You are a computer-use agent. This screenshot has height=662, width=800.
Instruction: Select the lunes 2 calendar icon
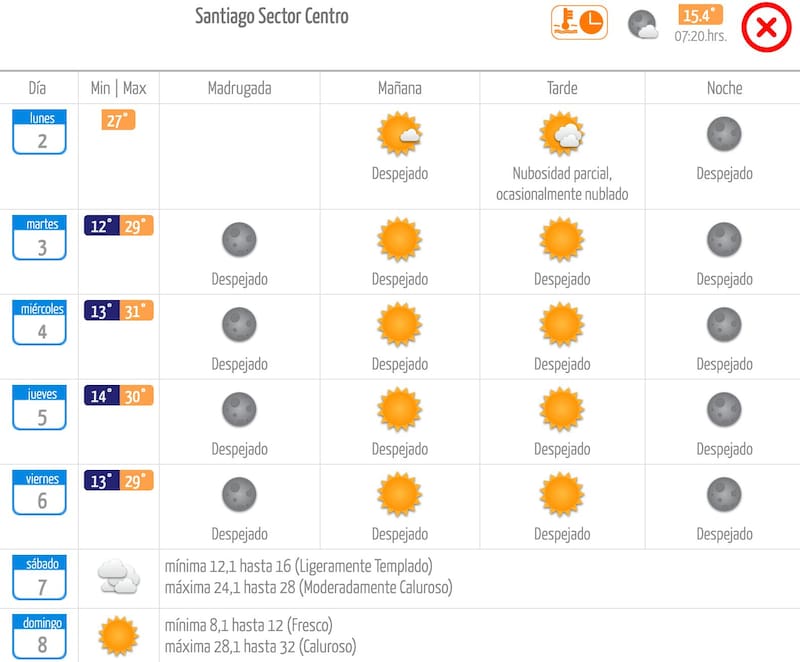pyautogui.click(x=40, y=132)
